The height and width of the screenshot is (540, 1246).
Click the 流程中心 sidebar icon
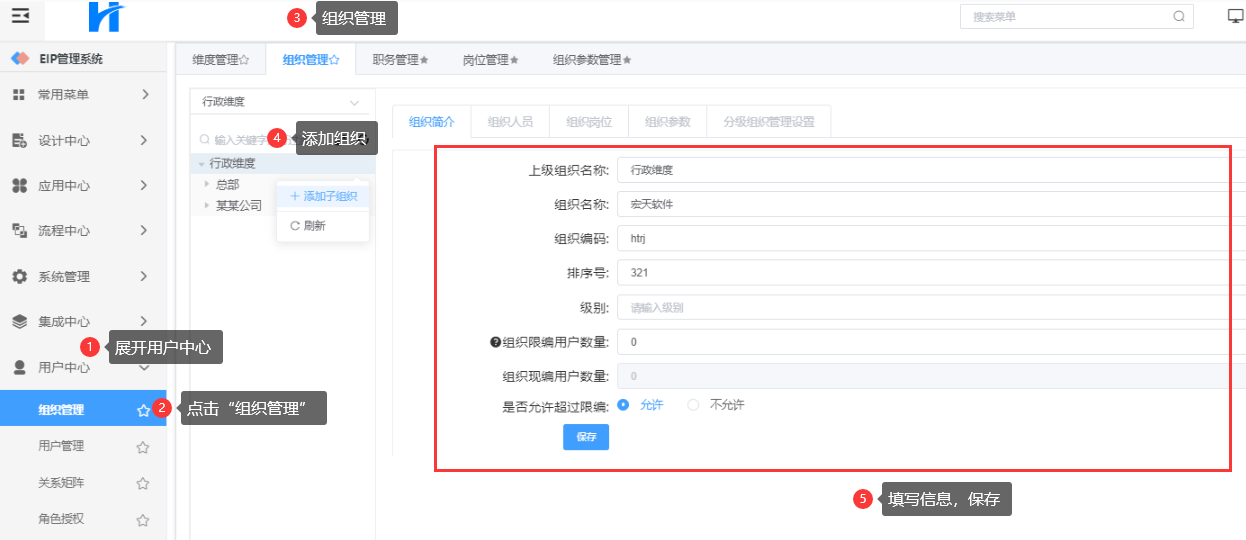19,231
